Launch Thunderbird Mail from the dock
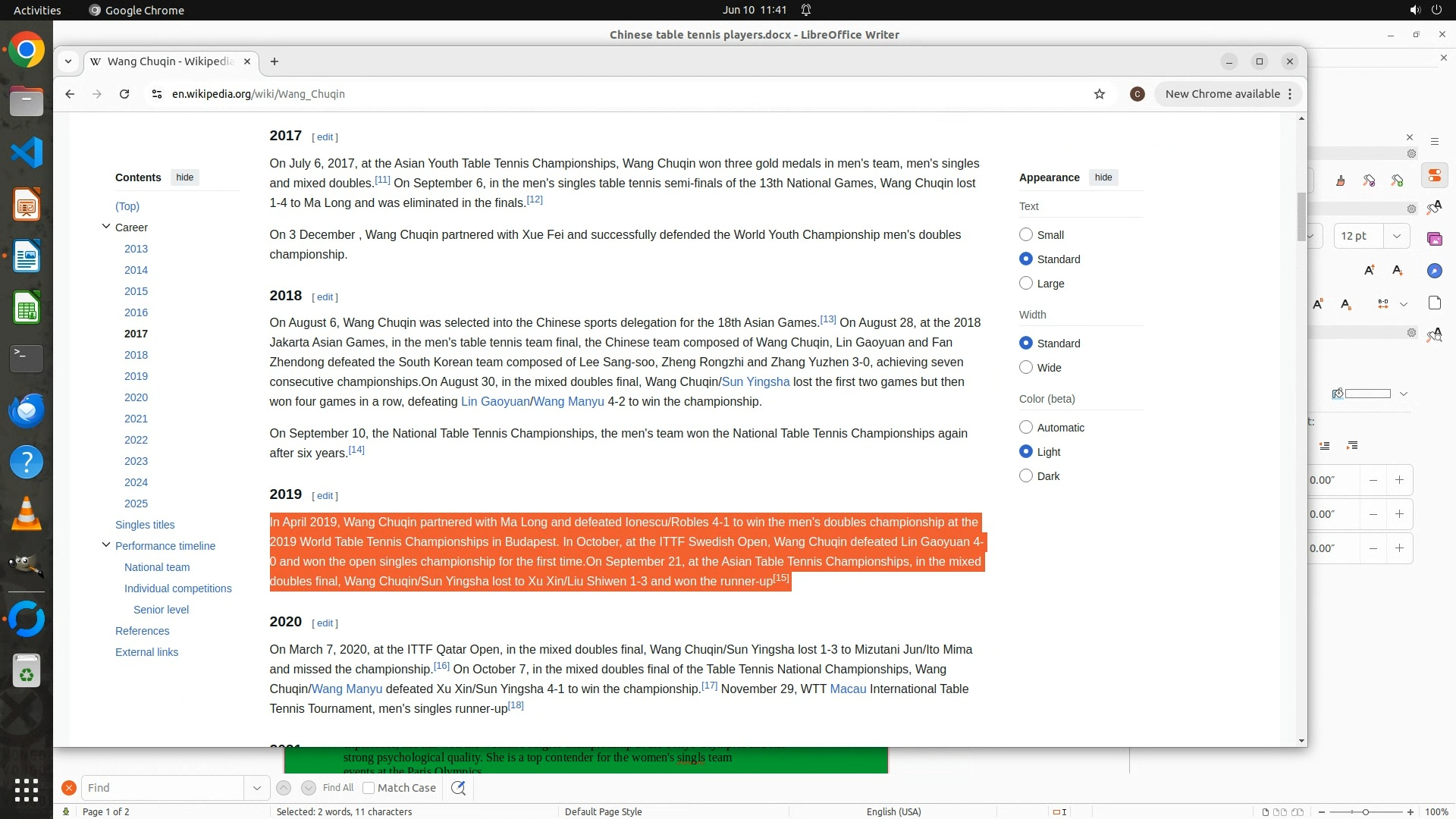This screenshot has height=819, width=1456. click(27, 410)
